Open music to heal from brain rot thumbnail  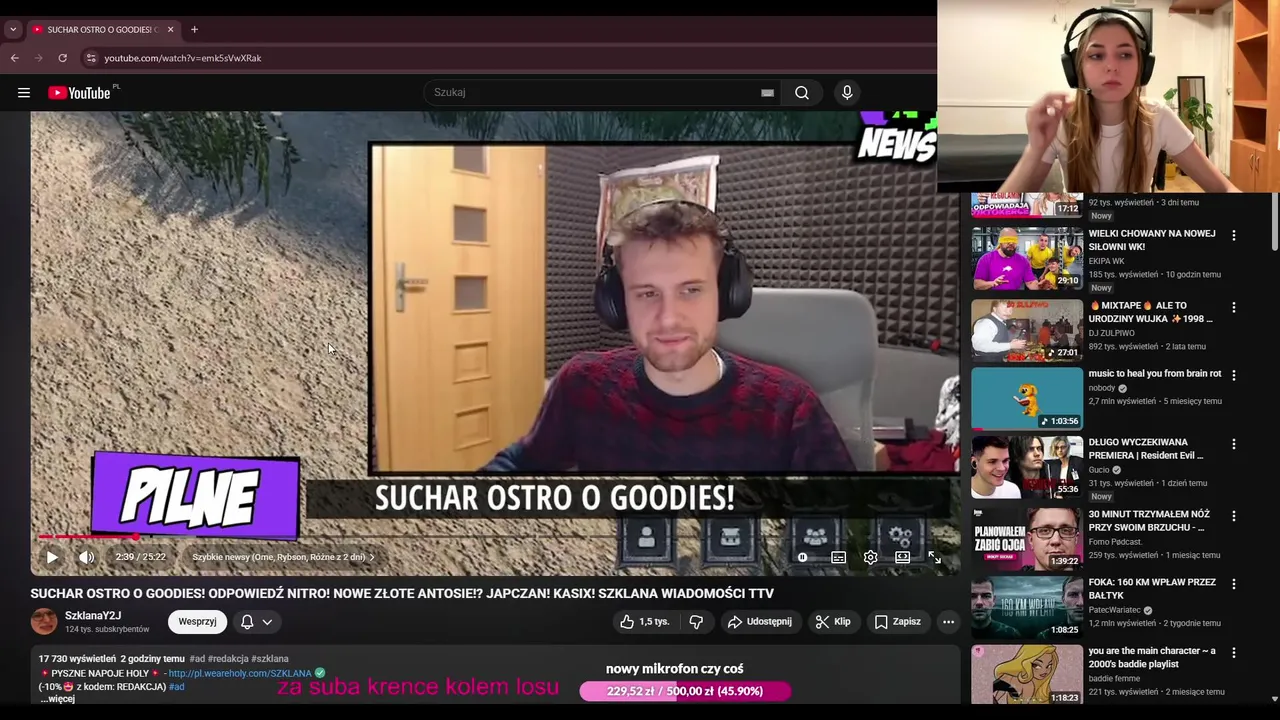pos(1027,398)
